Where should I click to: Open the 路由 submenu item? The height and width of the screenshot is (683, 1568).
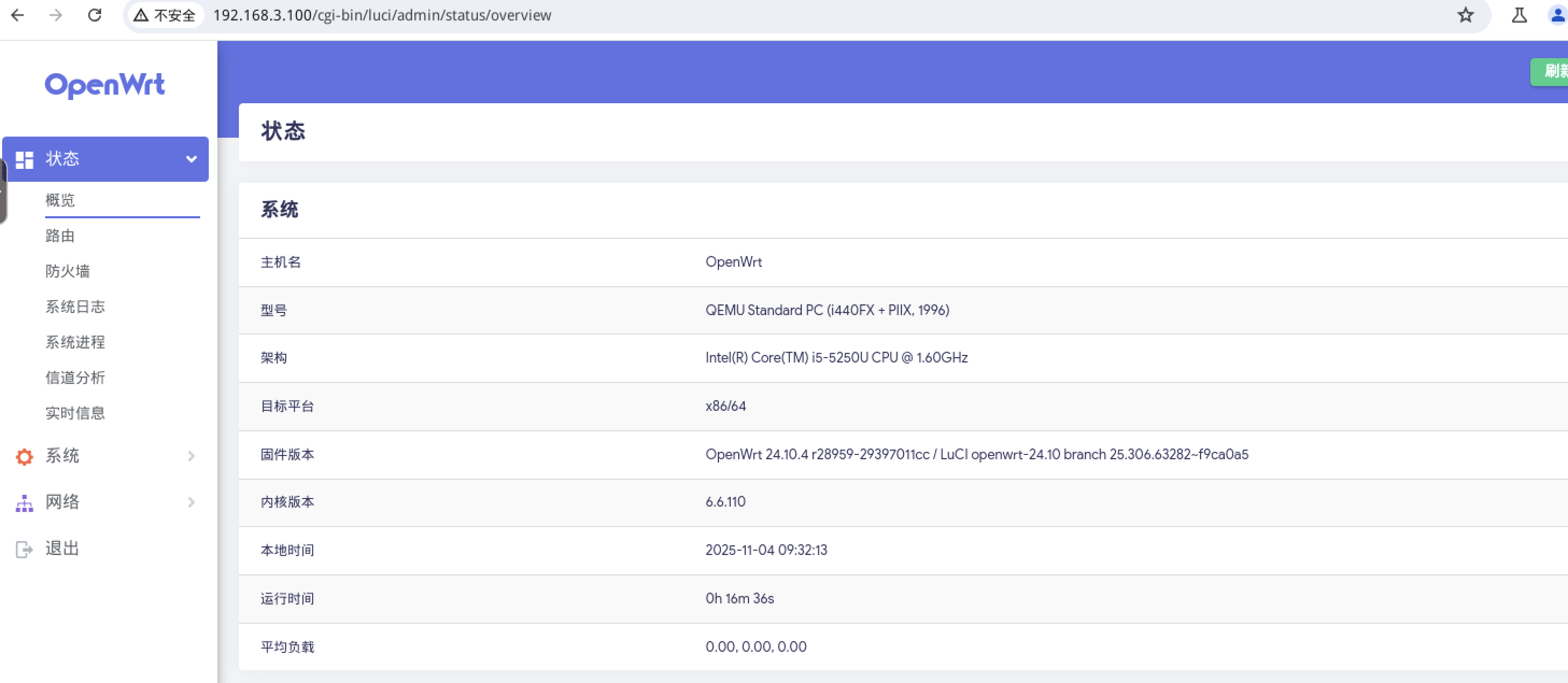click(60, 236)
